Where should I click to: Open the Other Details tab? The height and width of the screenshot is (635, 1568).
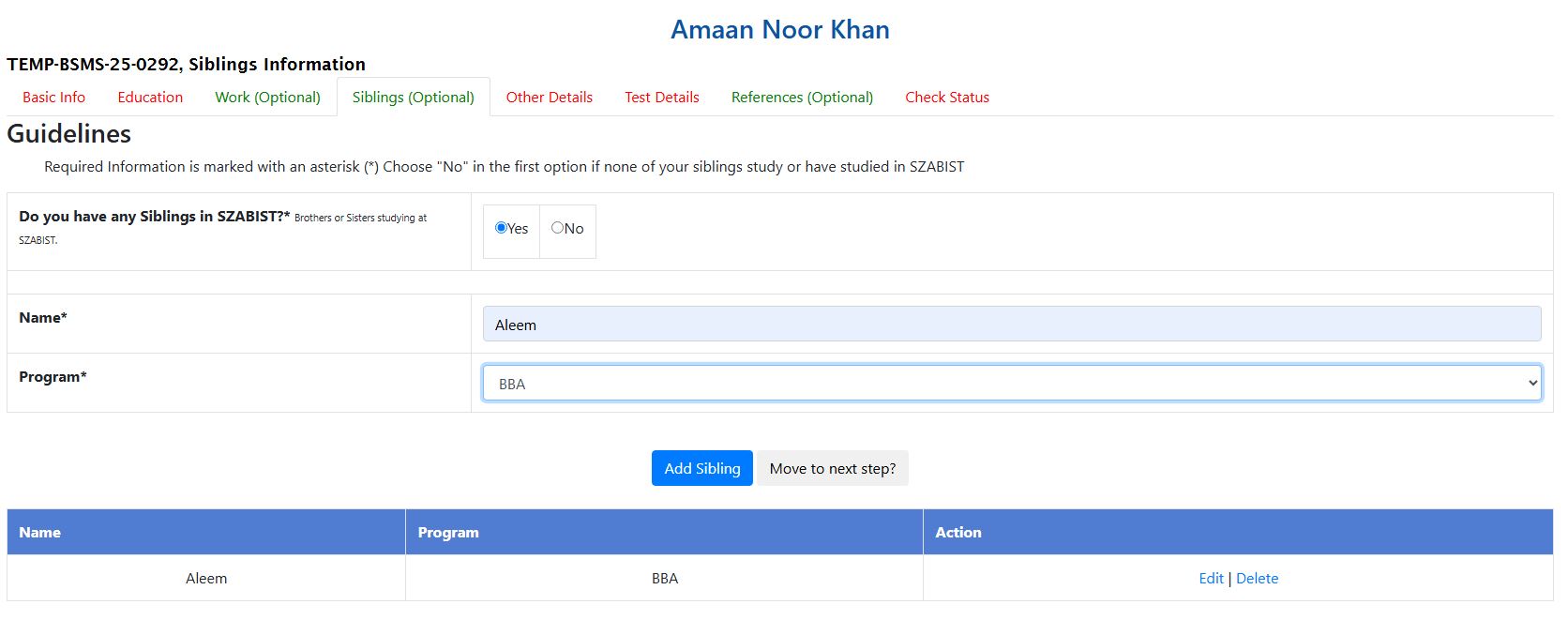point(550,97)
